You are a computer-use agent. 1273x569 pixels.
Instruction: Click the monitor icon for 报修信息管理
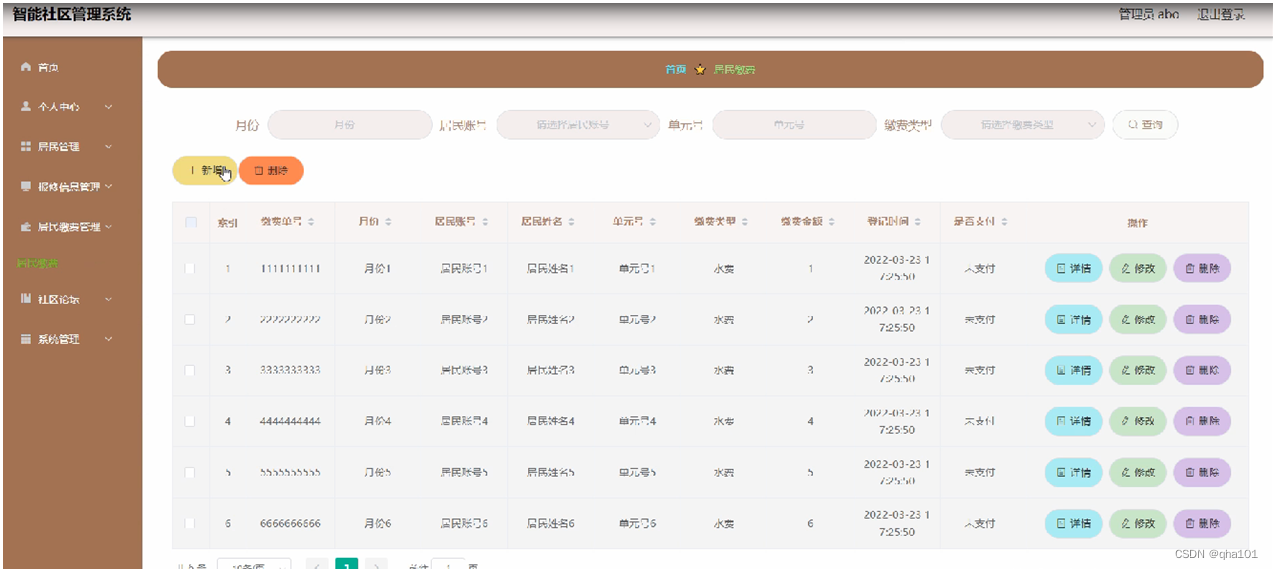tap(27, 186)
